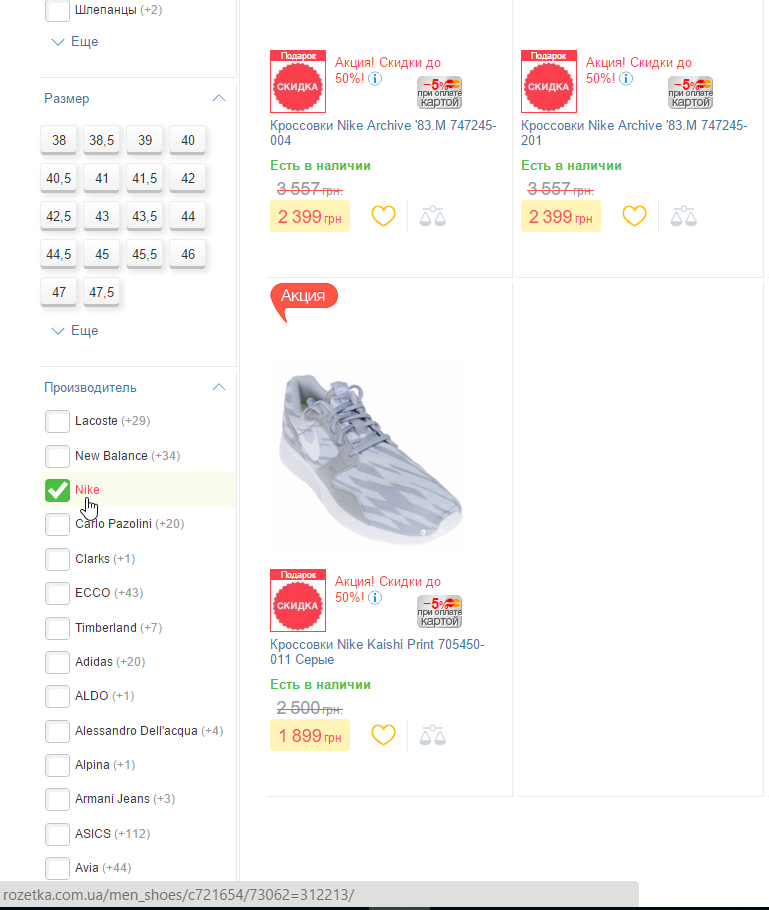Collapse the Производитель filter section

219,388
